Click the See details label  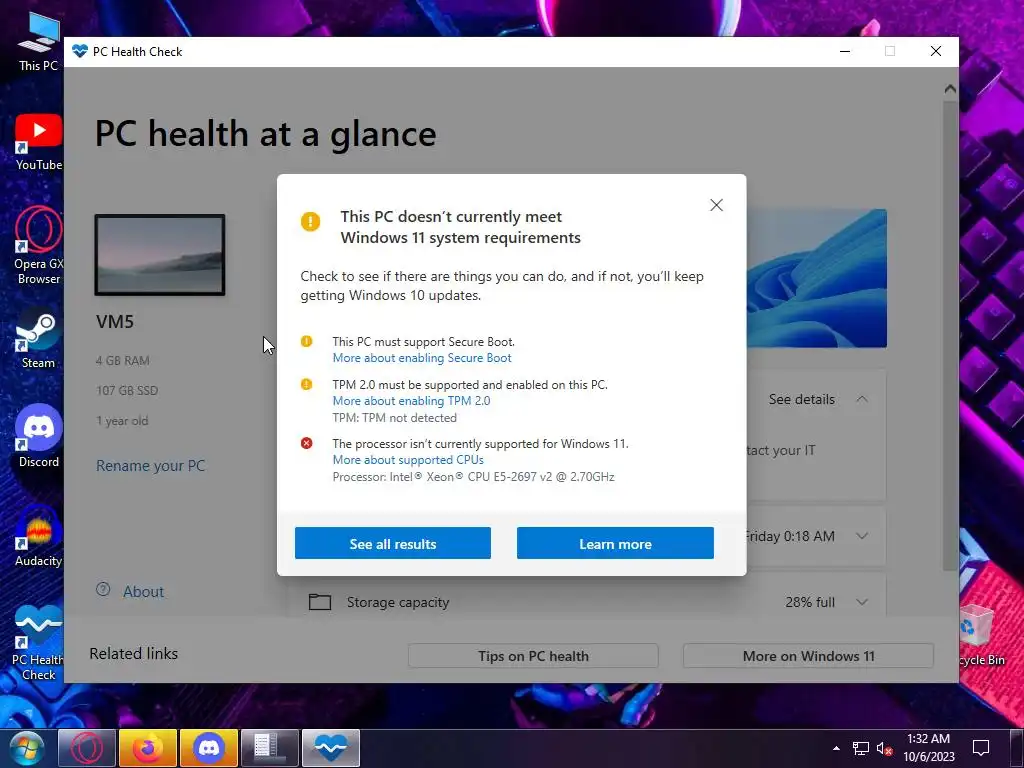pos(801,399)
